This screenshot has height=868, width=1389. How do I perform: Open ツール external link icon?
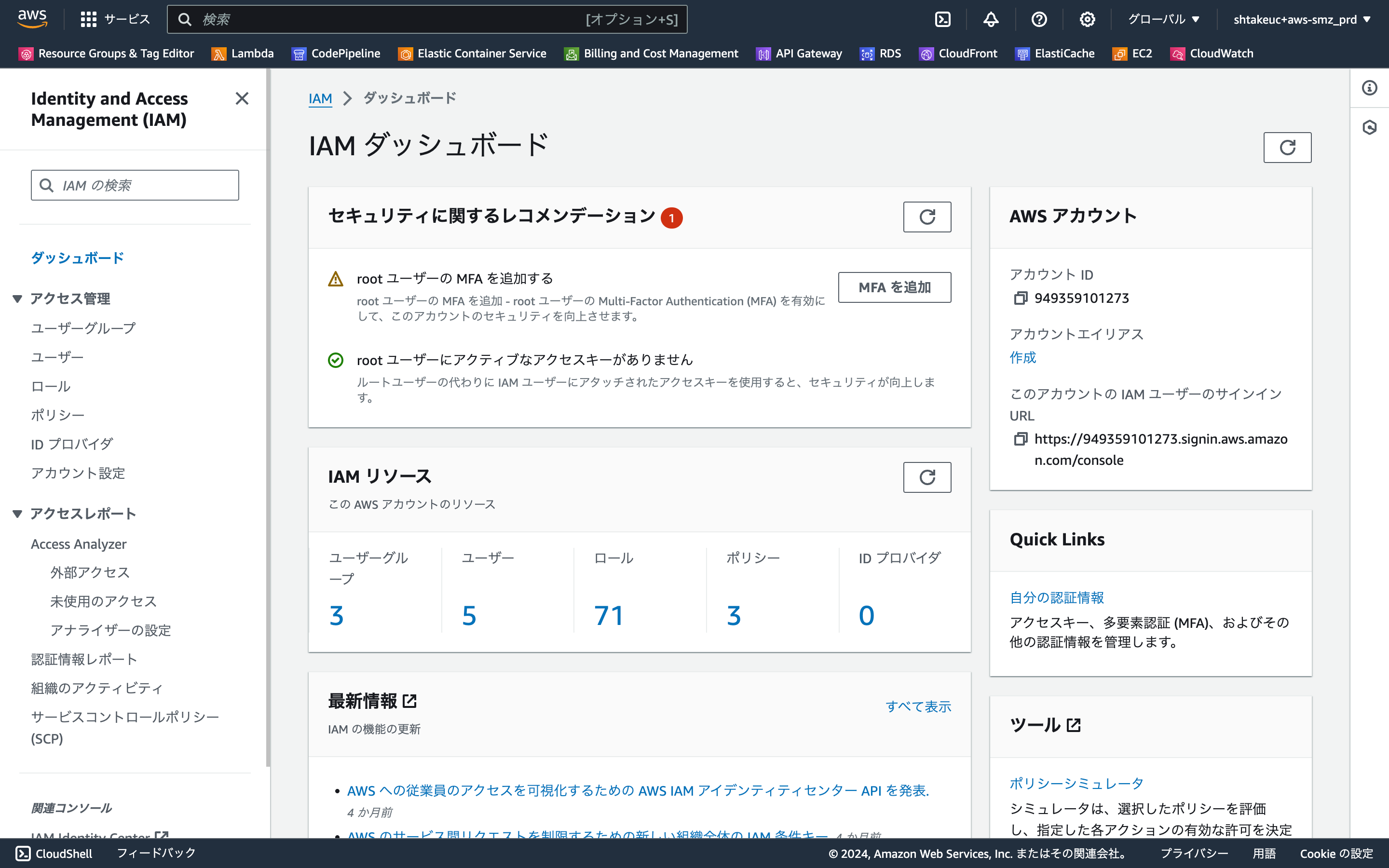click(1074, 725)
